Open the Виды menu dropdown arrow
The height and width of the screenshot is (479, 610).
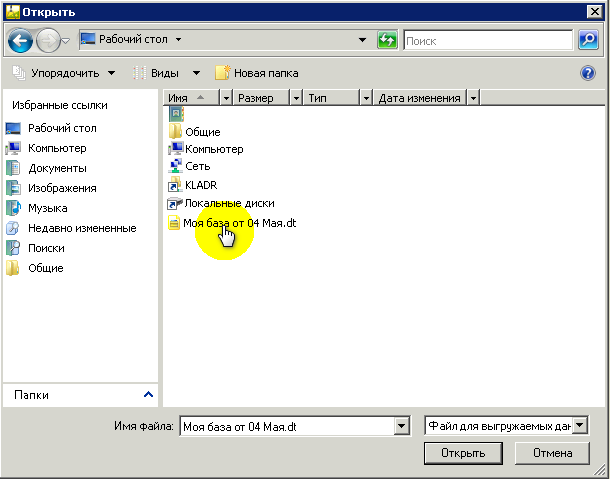click(196, 73)
